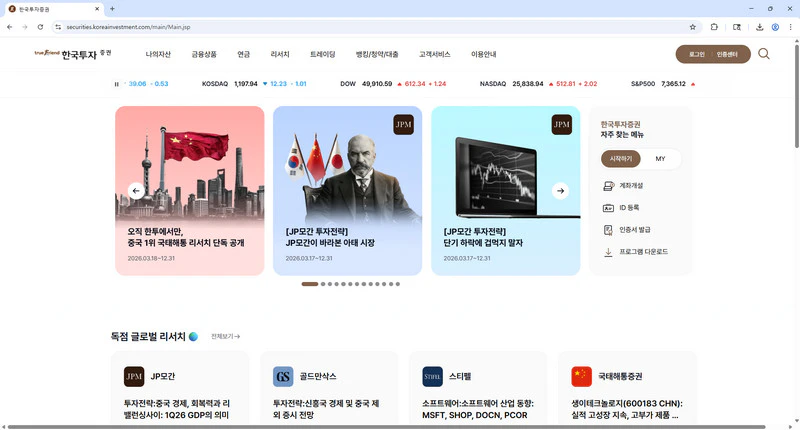Open 생이테크놀로지(600183 CHN) report headline
Image resolution: width=800 pixels, height=430 pixels.
point(627,410)
